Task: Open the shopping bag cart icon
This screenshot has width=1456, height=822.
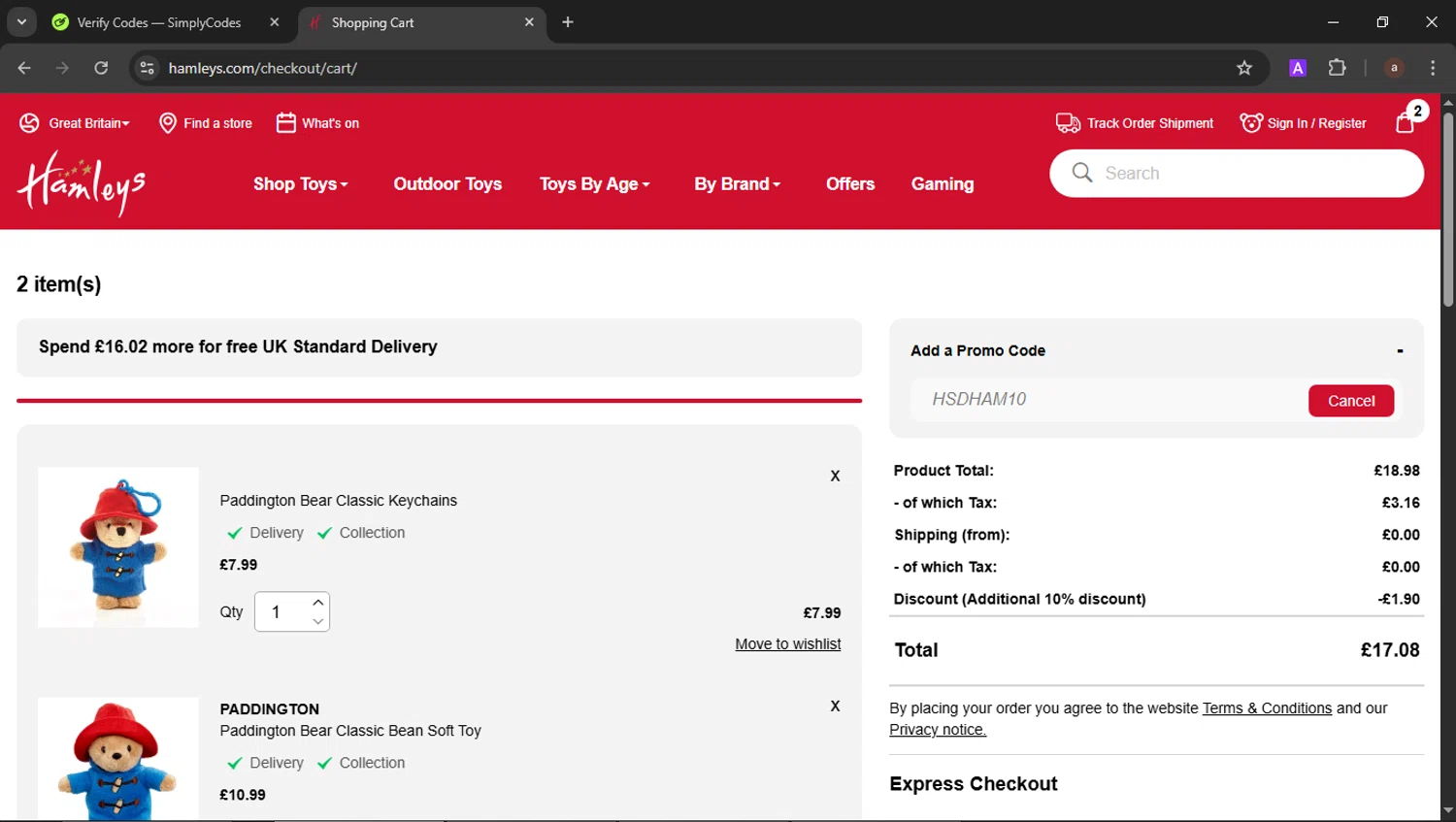Action: point(1405,122)
